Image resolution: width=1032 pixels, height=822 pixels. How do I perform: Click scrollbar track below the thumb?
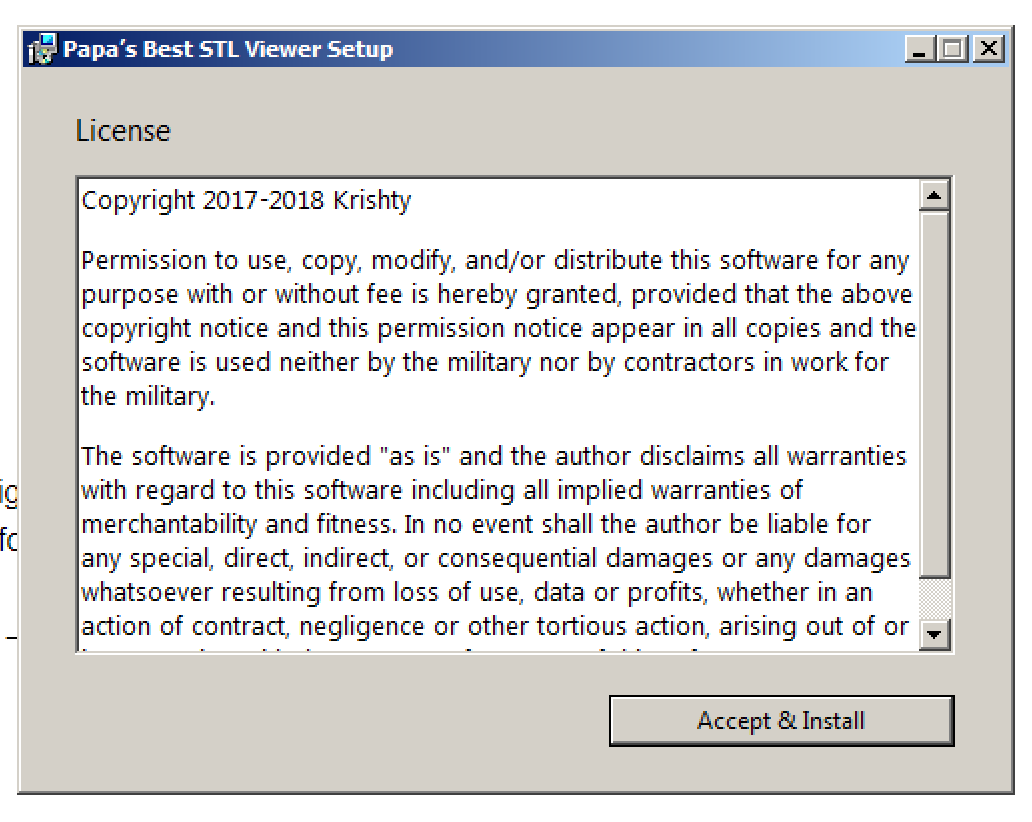[935, 600]
